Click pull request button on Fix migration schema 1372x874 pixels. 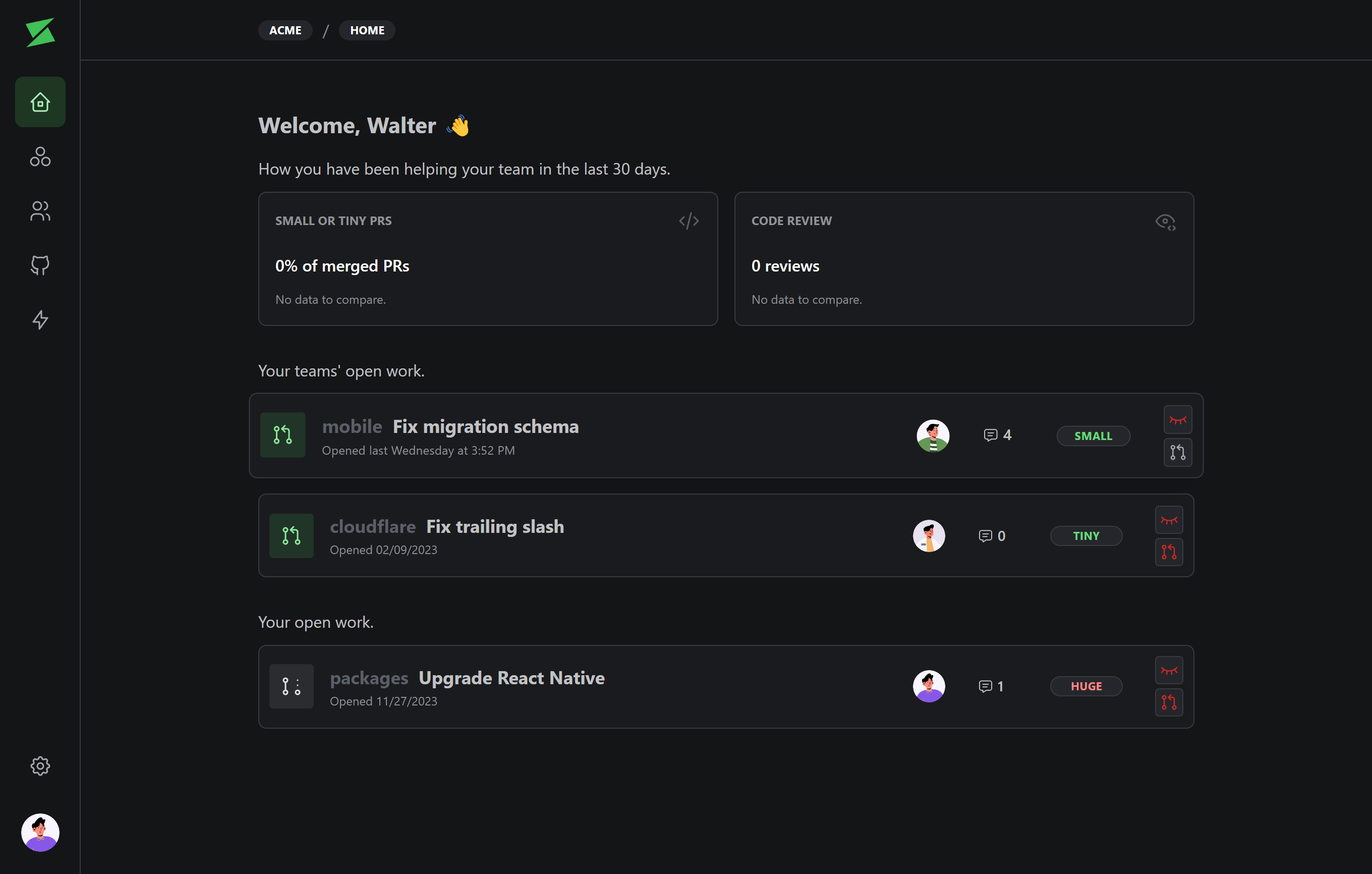click(1177, 452)
